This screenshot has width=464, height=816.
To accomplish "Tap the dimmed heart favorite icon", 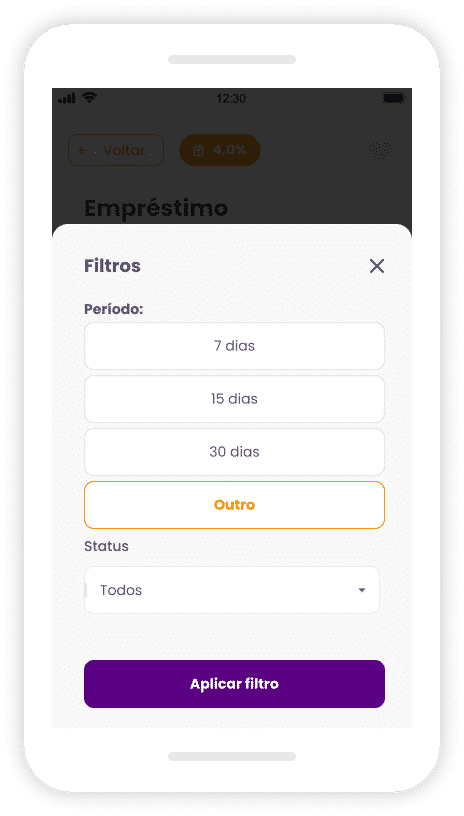I will (380, 151).
